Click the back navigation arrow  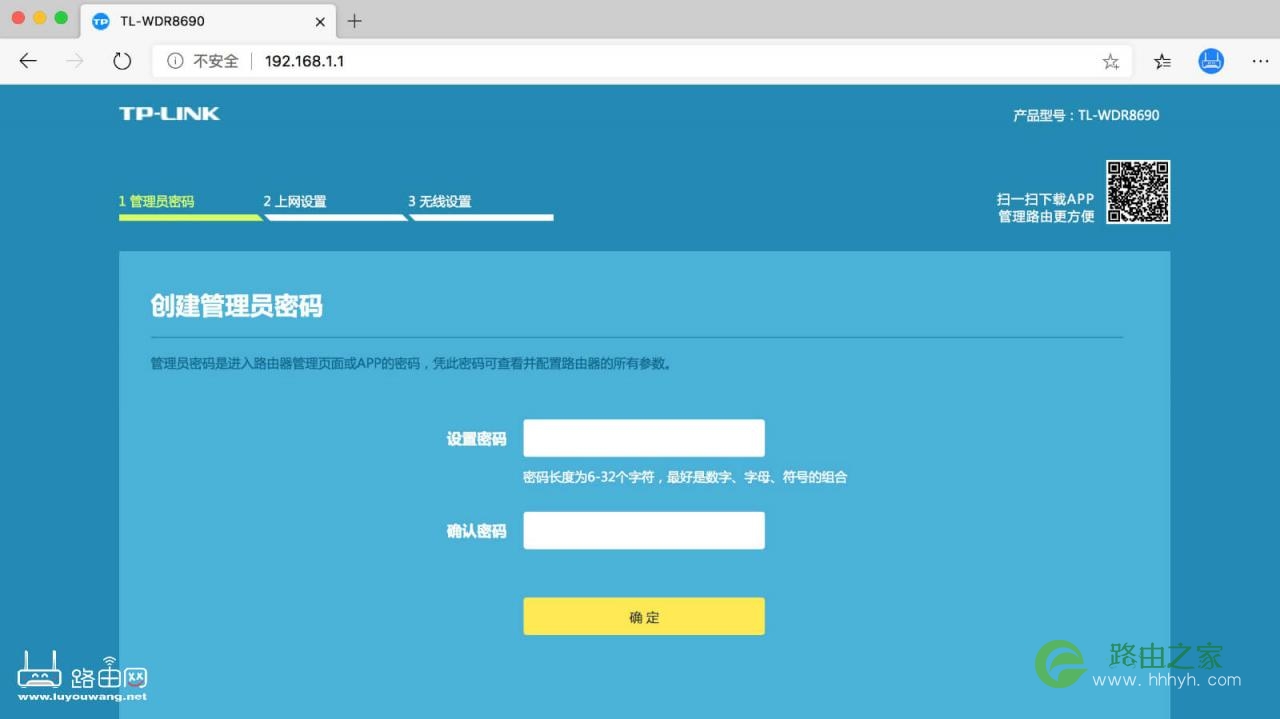tap(27, 60)
